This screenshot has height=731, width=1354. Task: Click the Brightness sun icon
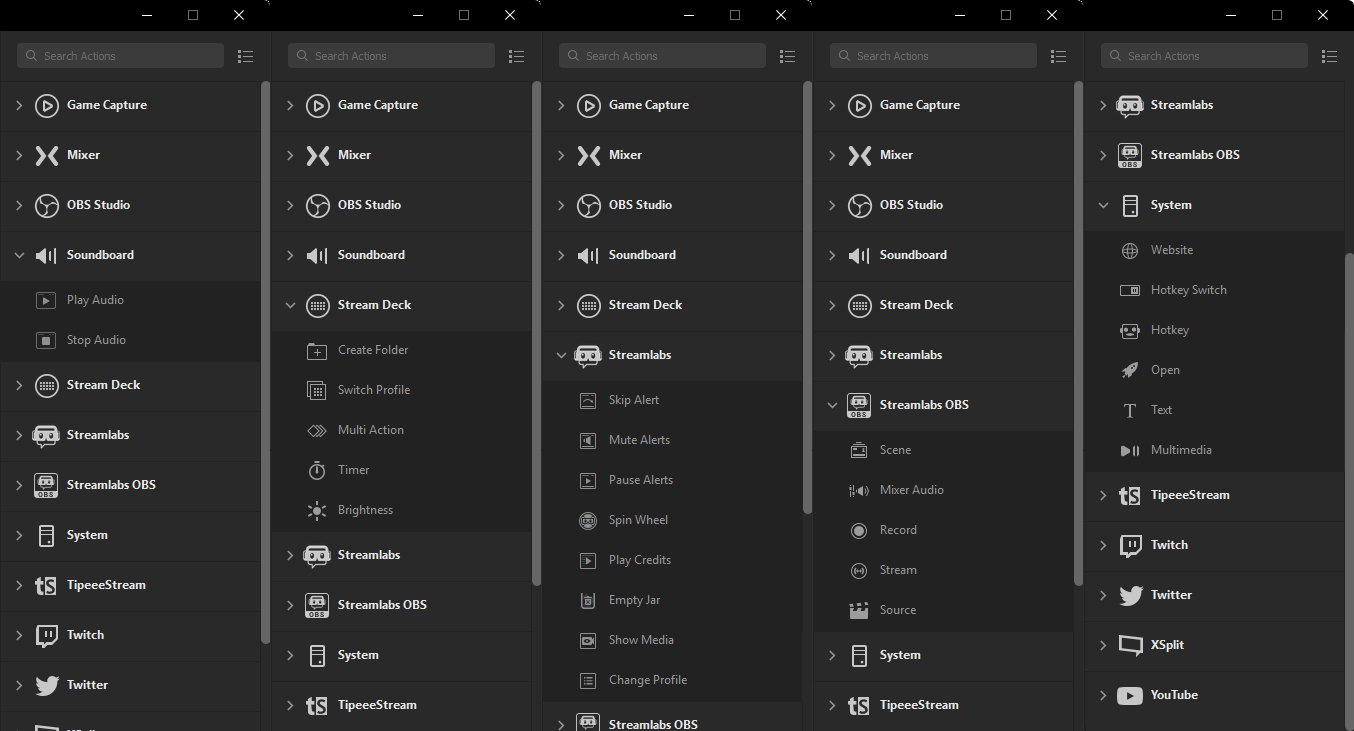[x=317, y=510]
